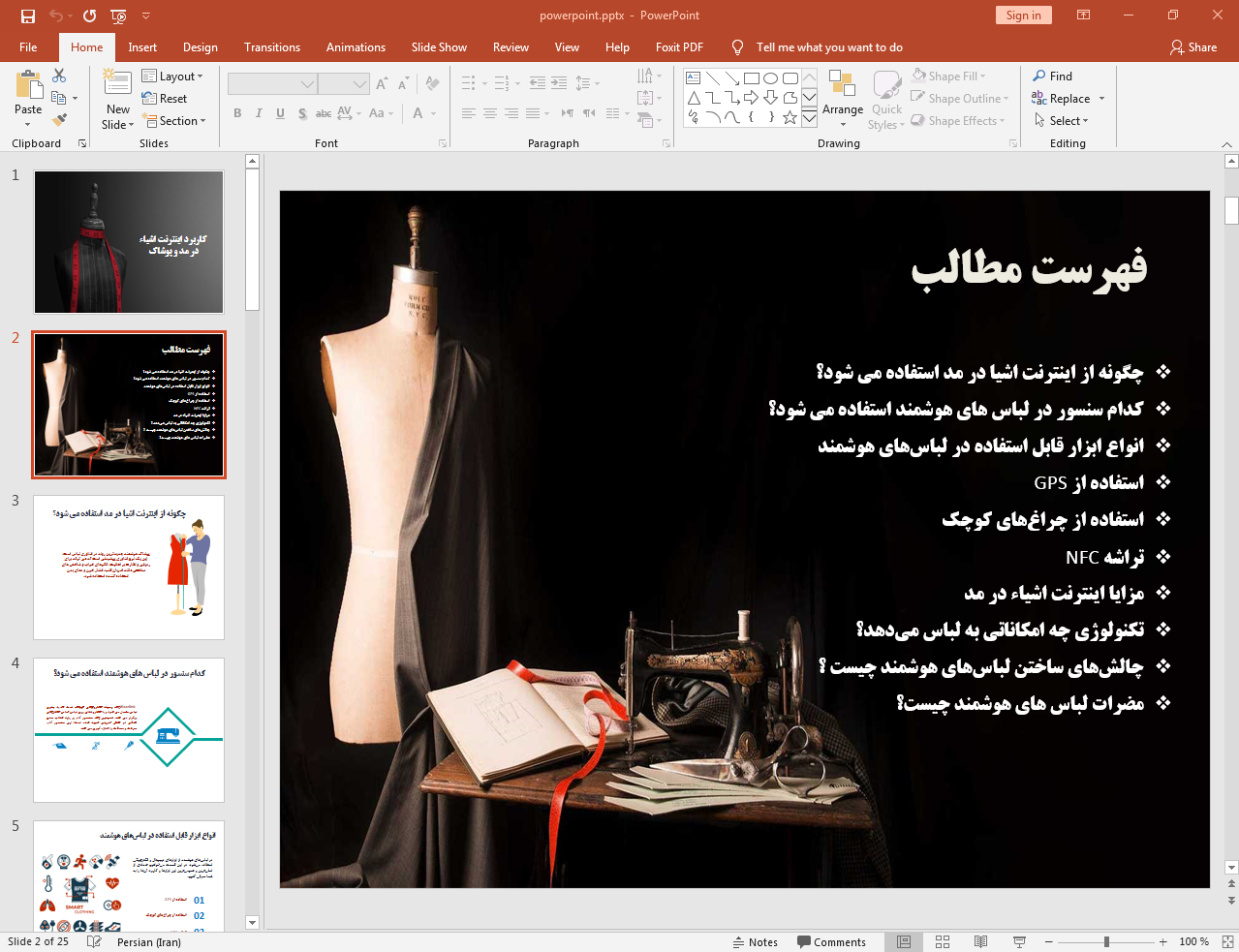Start slide show from status bar icon

(x=1019, y=941)
